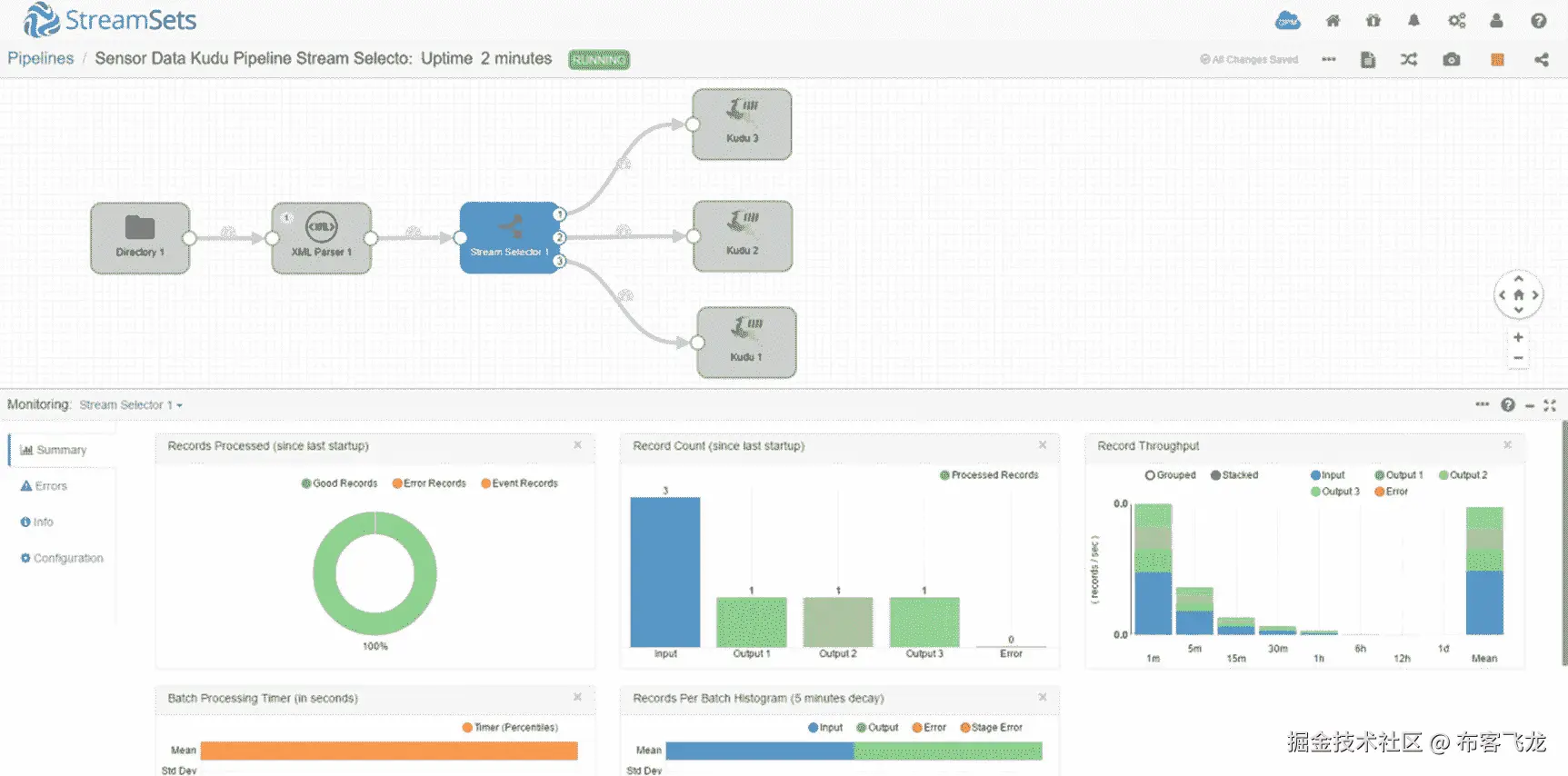This screenshot has height=776, width=1568.
Task: Select the Kudu 1 destination stage
Action: [x=746, y=343]
